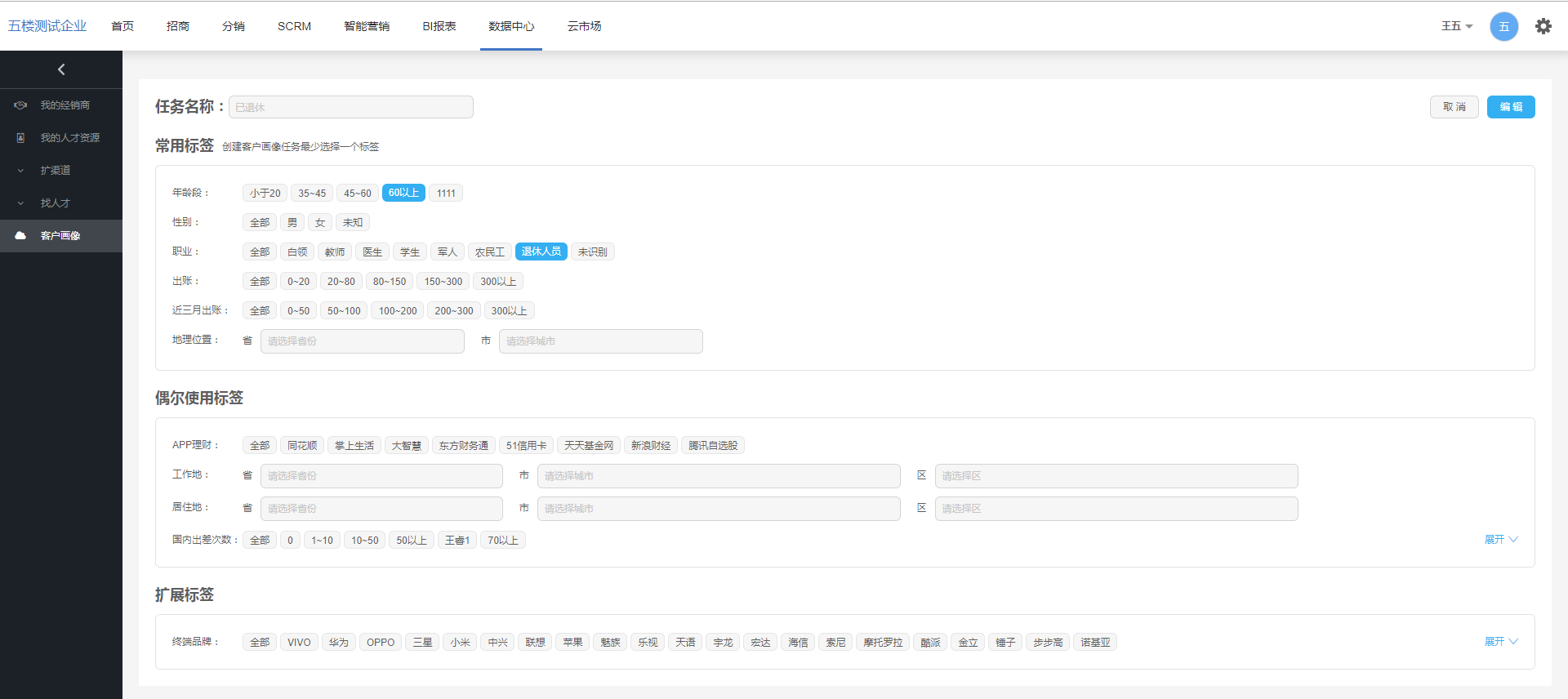Expand the 扩渠道 sidebar chevron
This screenshot has height=699, width=1568.
pos(21,171)
